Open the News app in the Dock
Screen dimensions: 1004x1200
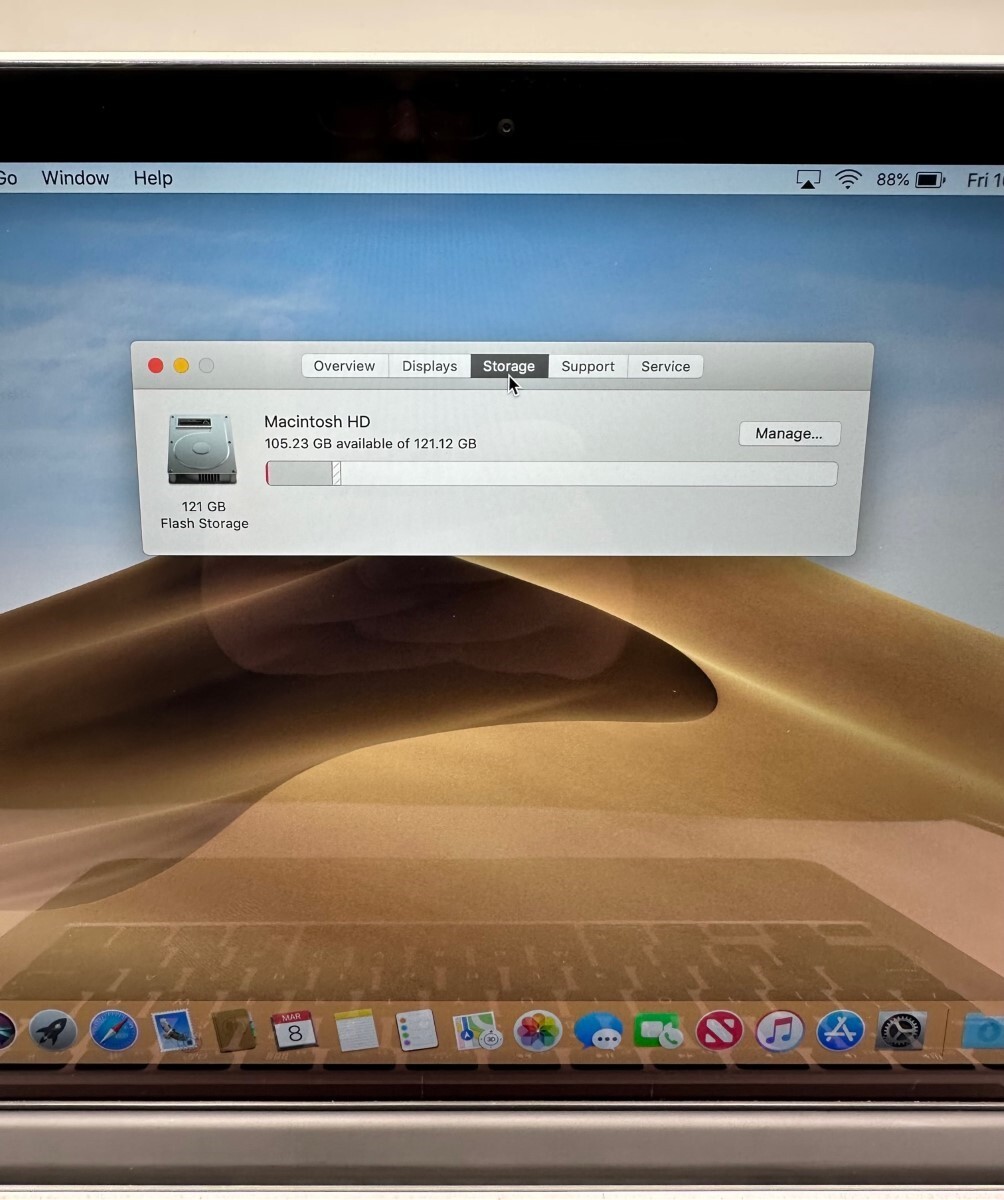point(719,1030)
